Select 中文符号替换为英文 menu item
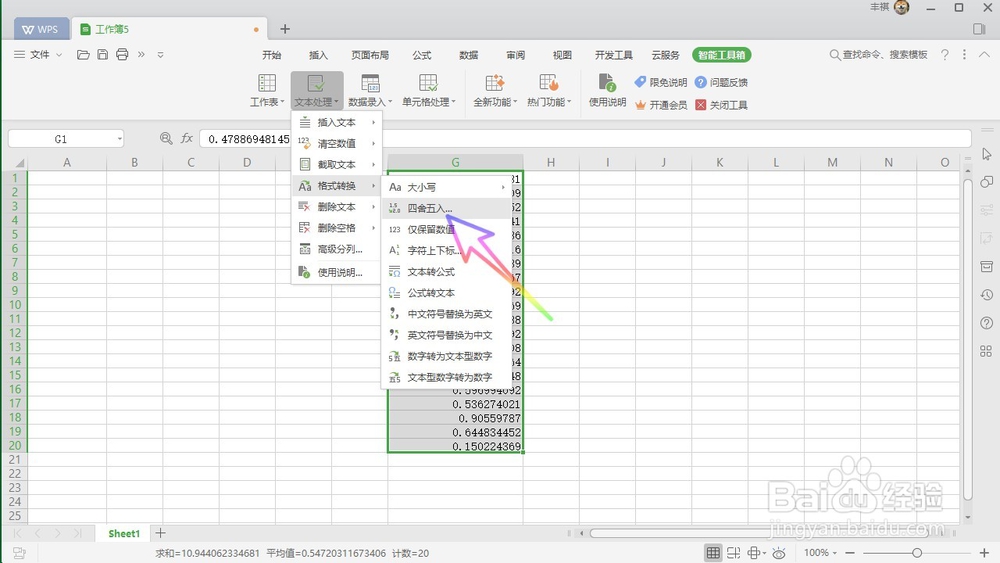Screen dimensions: 1000x563 pyautogui.click(x=446, y=314)
